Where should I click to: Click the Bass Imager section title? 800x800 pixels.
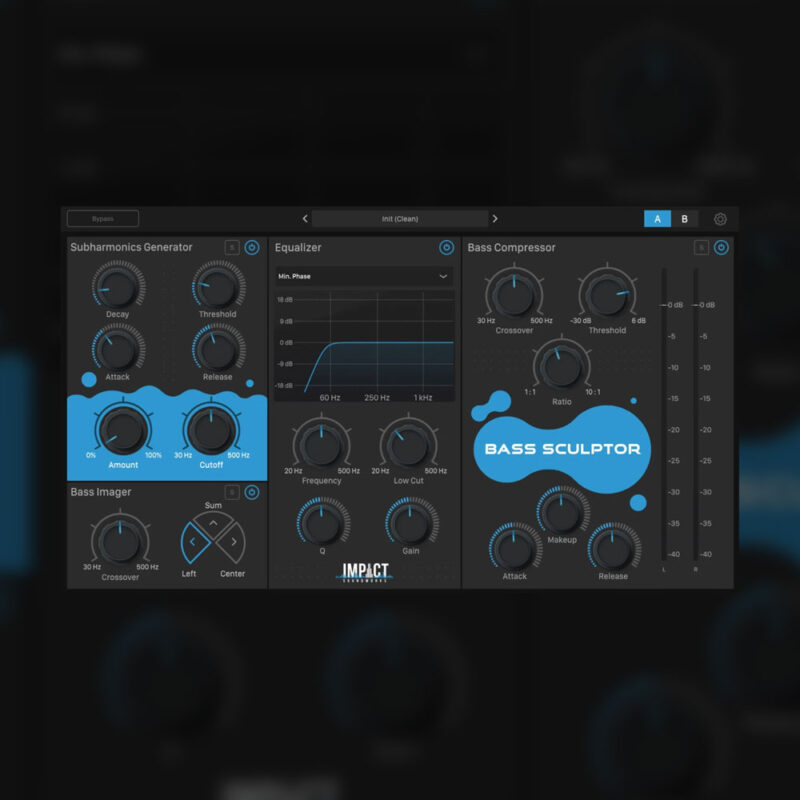click(x=101, y=492)
